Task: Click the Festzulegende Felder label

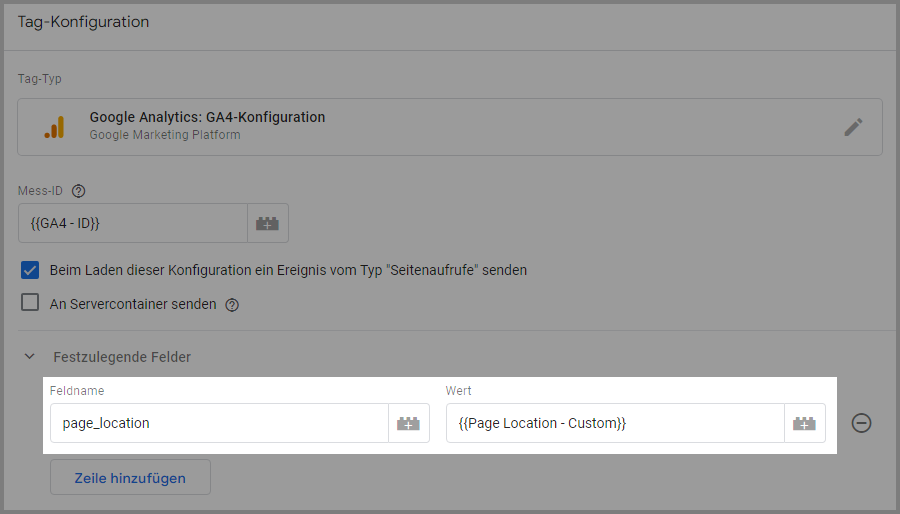Action: 122,357
